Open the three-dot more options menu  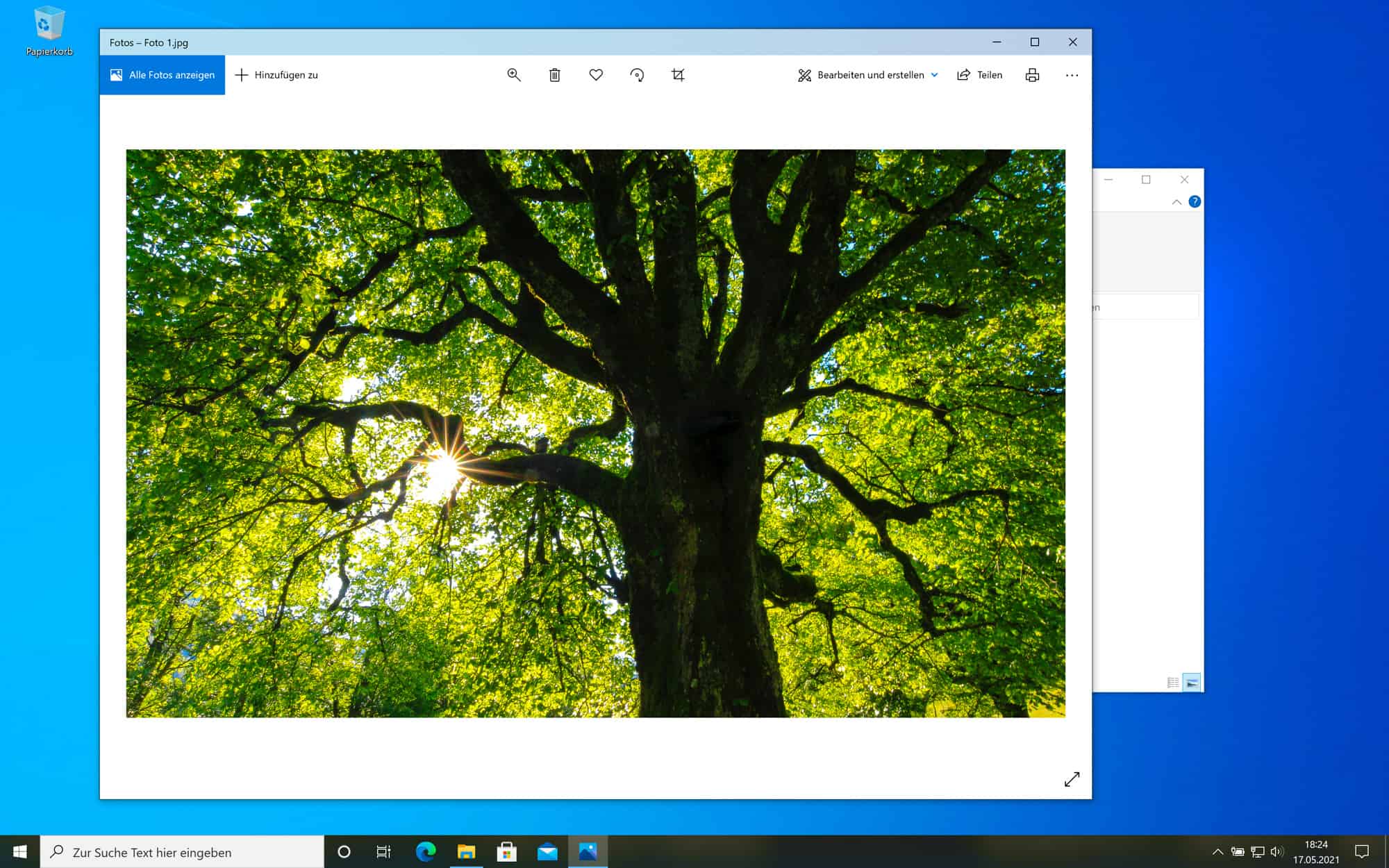pos(1072,75)
